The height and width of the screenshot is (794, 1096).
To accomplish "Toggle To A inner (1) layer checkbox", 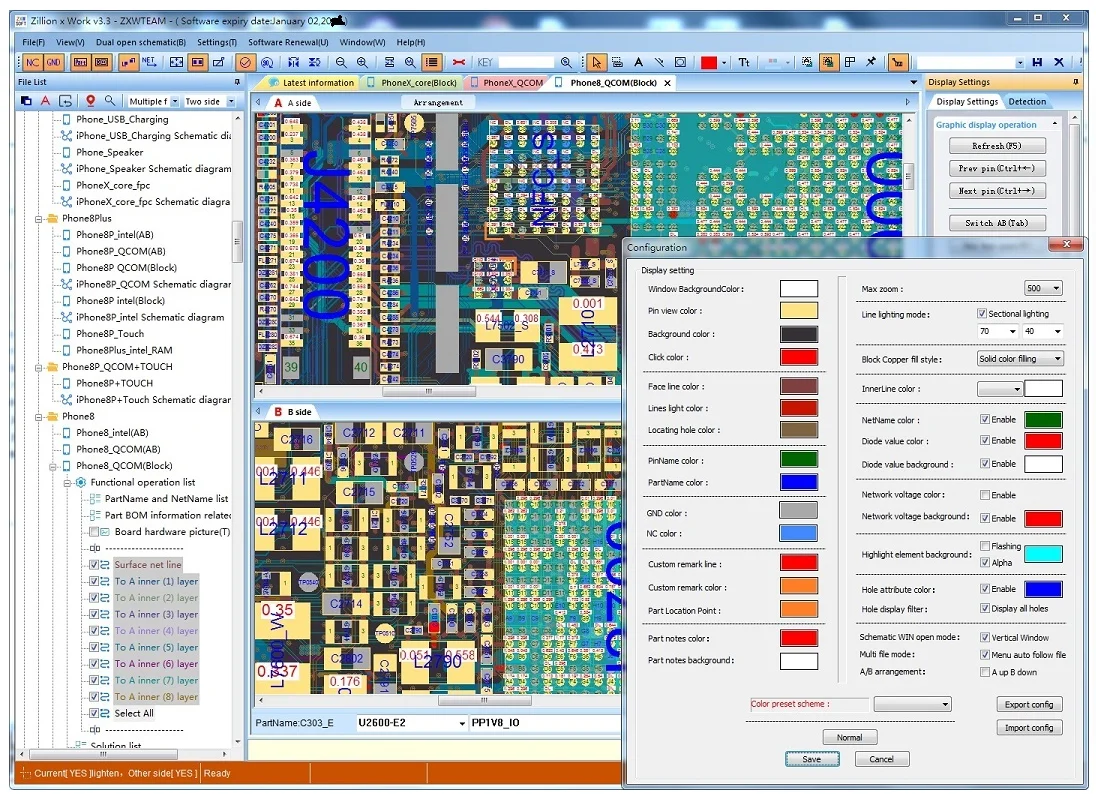I will click(x=94, y=582).
